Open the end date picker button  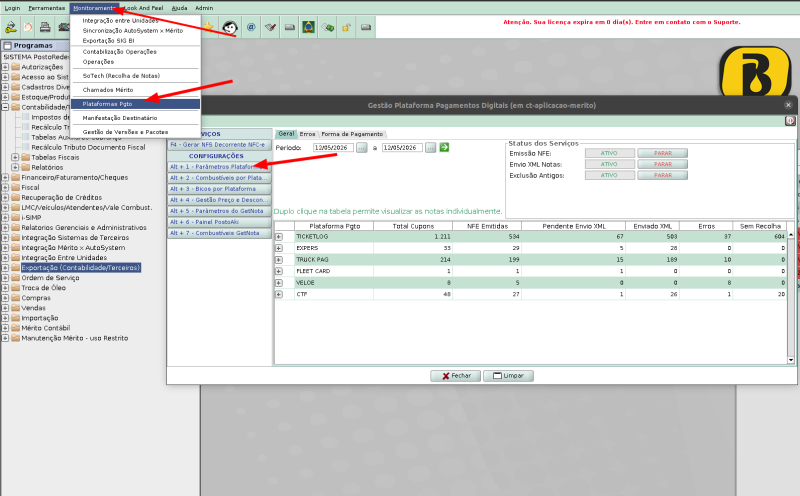click(431, 147)
